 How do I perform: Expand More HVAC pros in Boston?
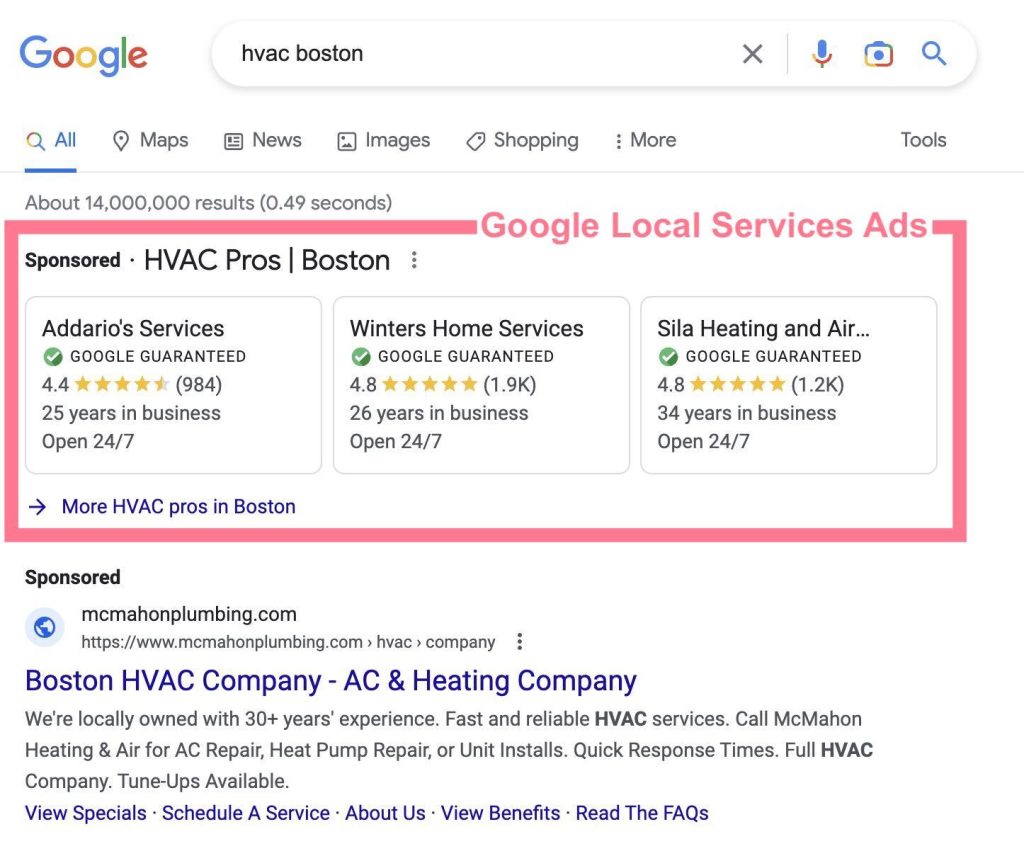tap(178, 507)
